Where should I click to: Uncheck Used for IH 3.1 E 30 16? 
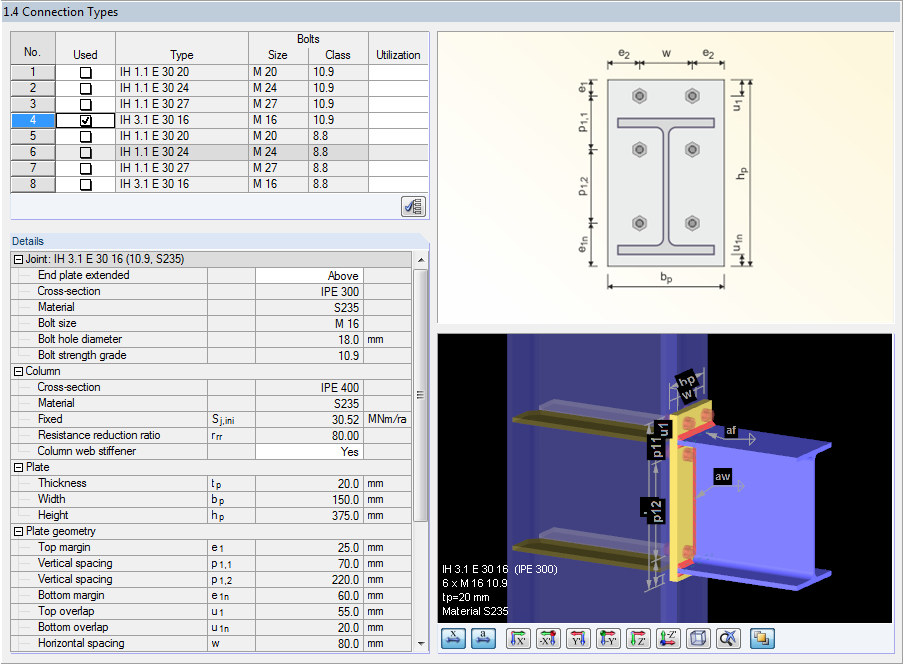85,120
